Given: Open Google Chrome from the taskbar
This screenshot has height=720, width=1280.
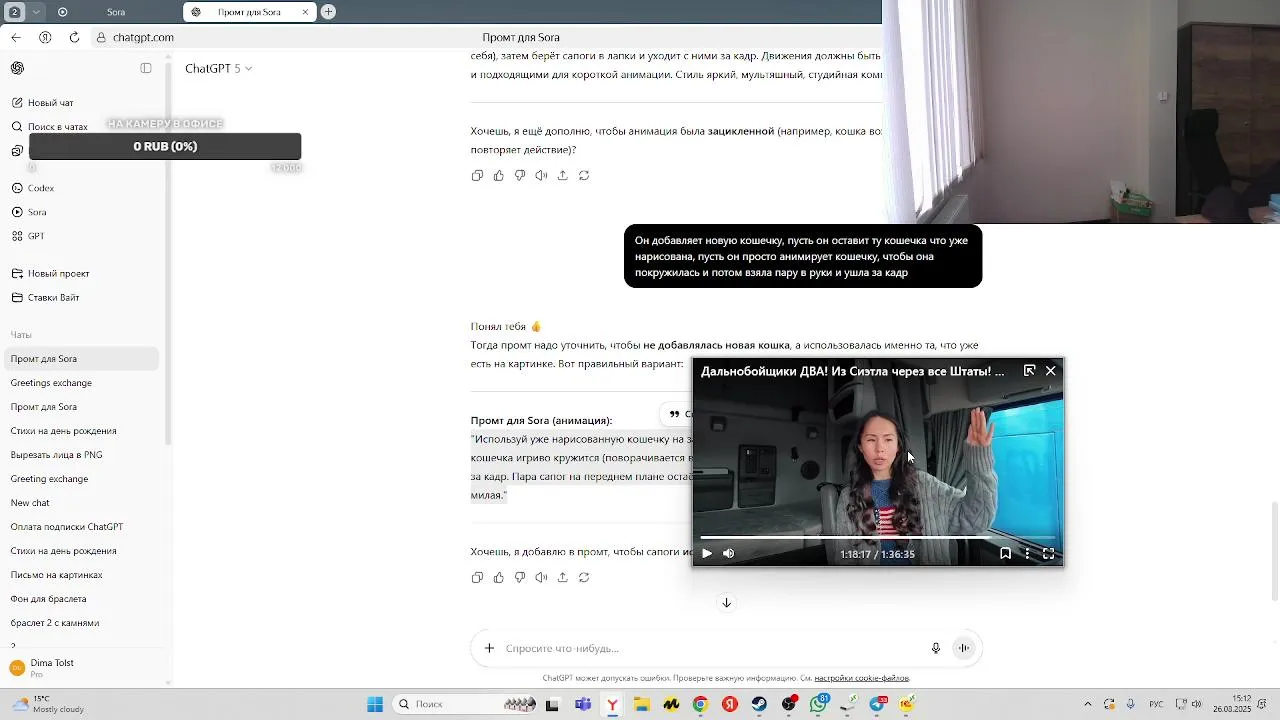Looking at the screenshot, I should (x=700, y=705).
